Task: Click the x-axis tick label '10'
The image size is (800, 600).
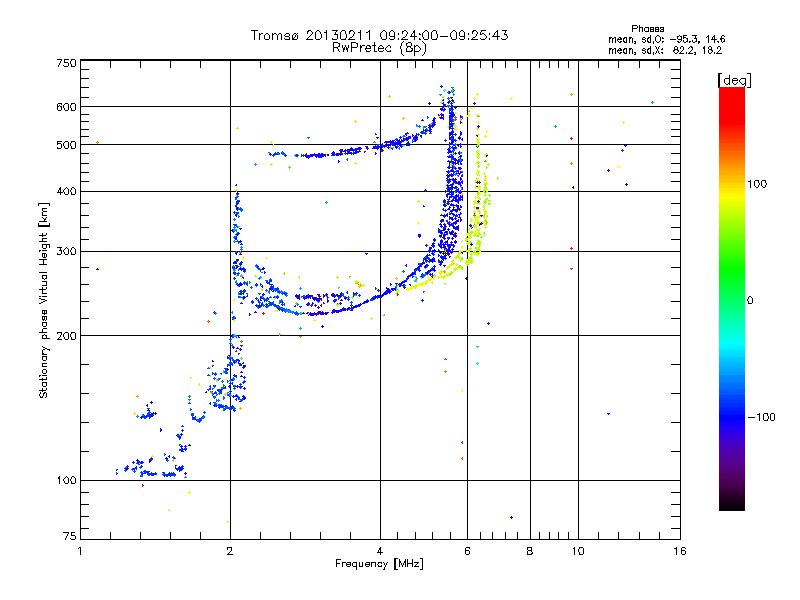Action: (x=578, y=551)
